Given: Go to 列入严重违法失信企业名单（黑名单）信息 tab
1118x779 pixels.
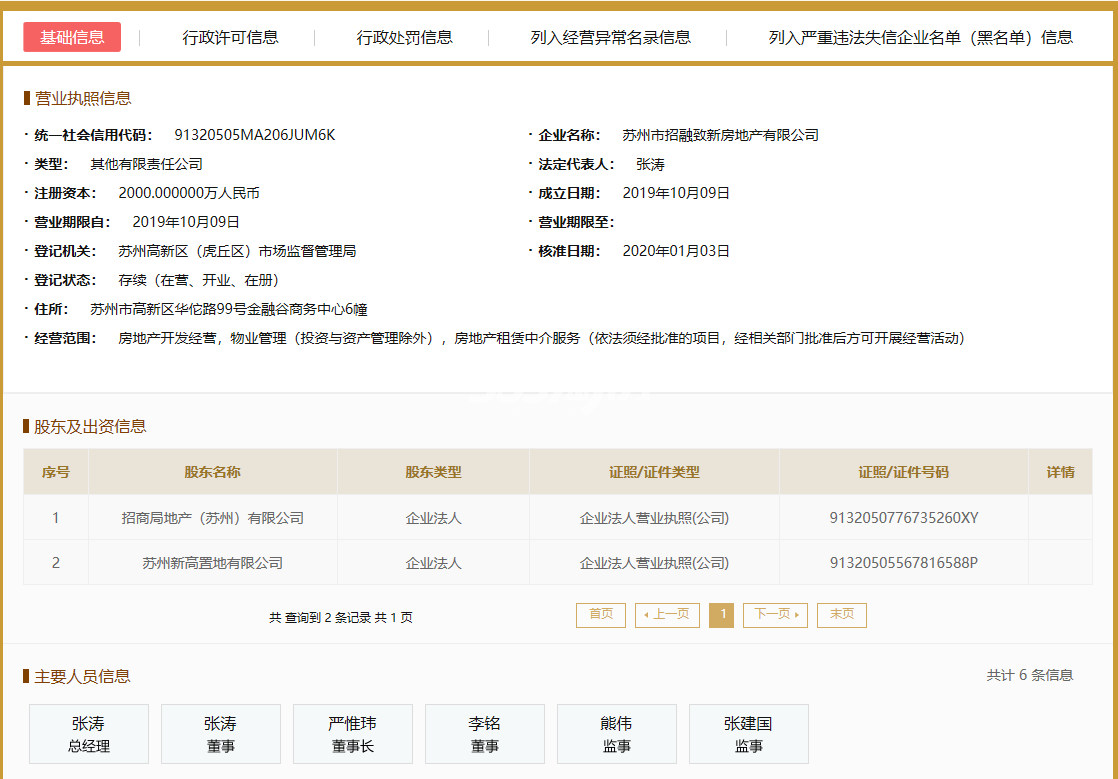Looking at the screenshot, I should [x=920, y=37].
